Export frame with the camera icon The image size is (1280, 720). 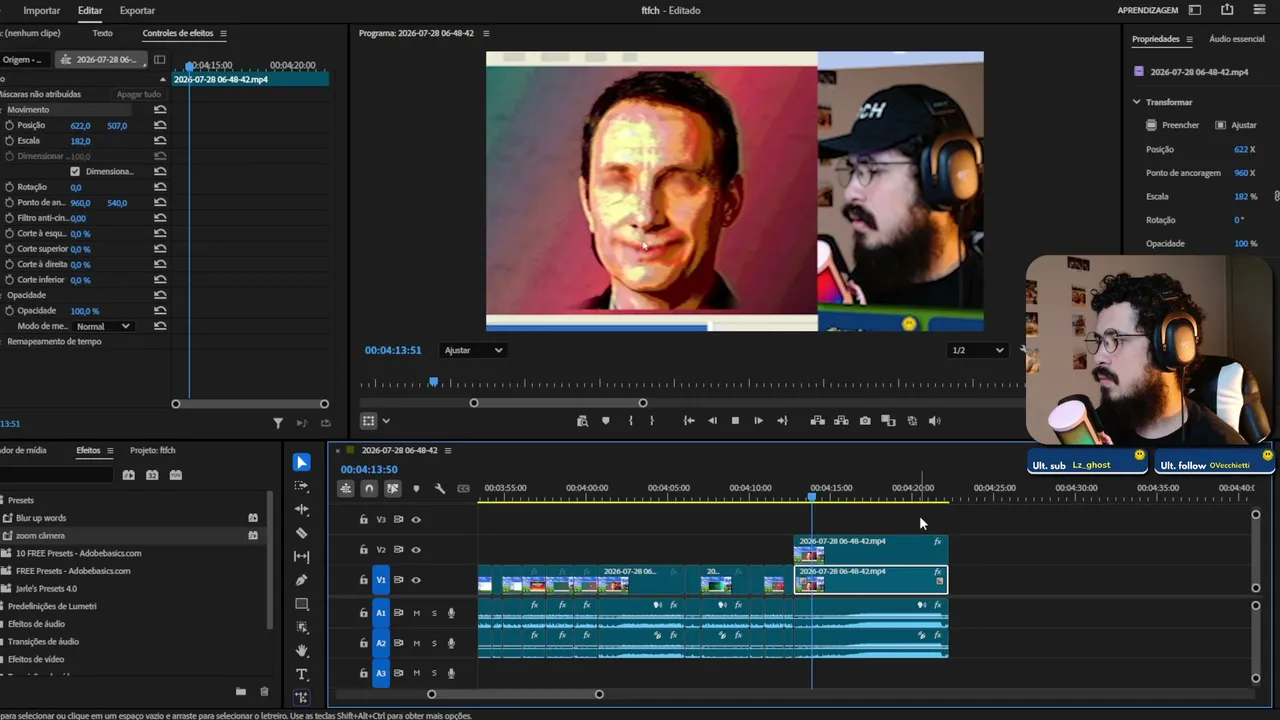click(865, 421)
